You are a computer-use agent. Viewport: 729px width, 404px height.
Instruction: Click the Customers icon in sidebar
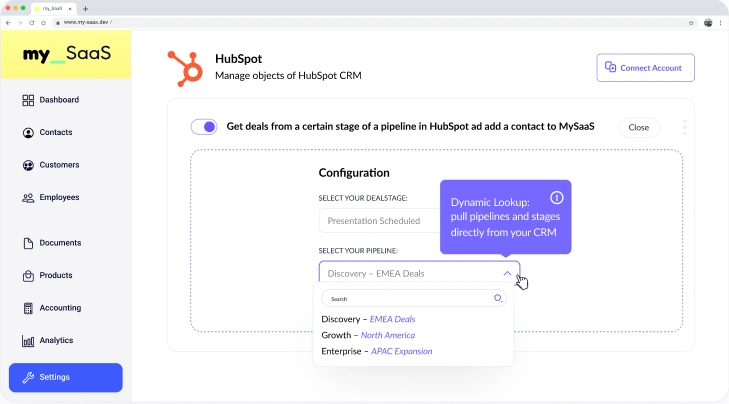[28, 165]
